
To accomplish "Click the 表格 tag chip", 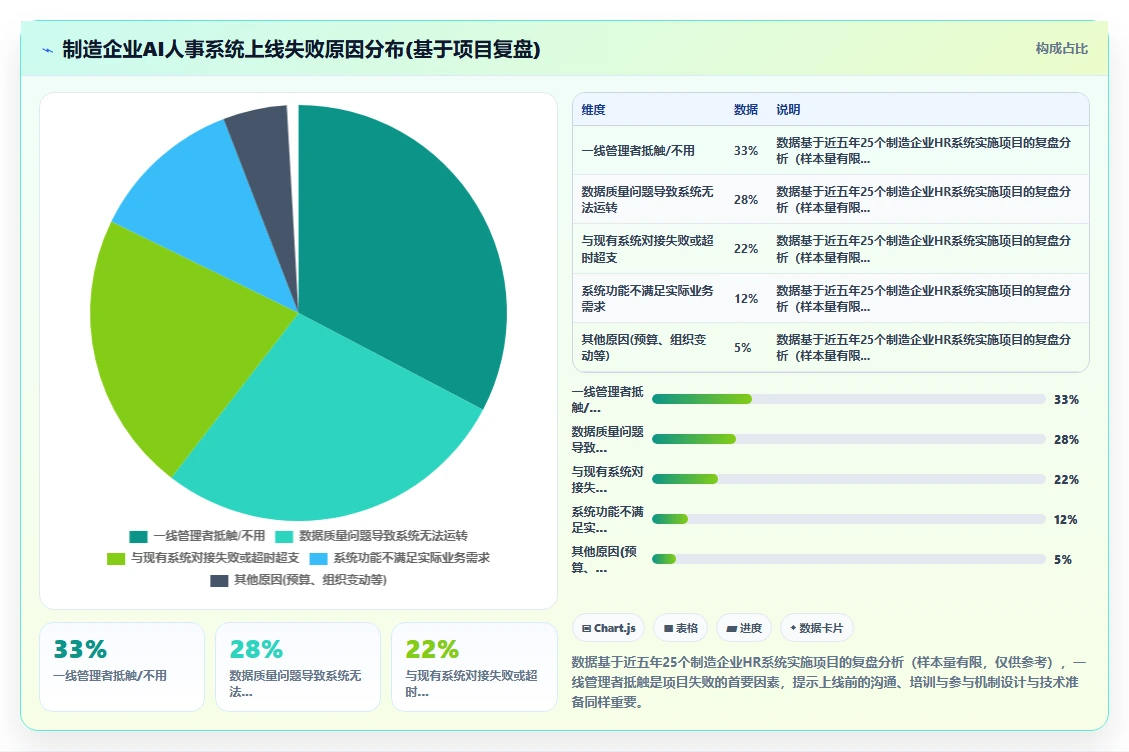I will [680, 628].
